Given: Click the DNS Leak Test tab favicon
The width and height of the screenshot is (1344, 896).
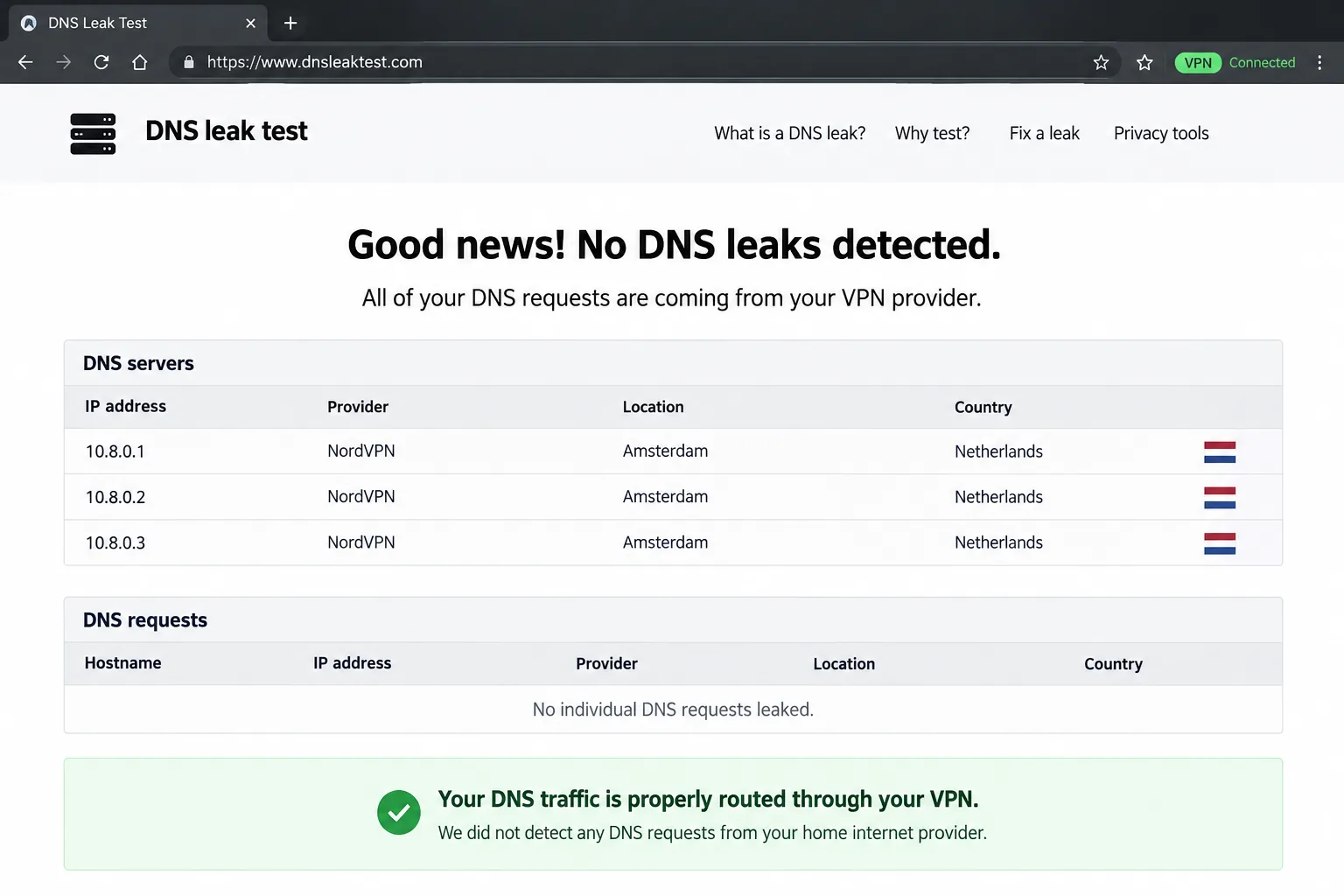Looking at the screenshot, I should (x=29, y=23).
